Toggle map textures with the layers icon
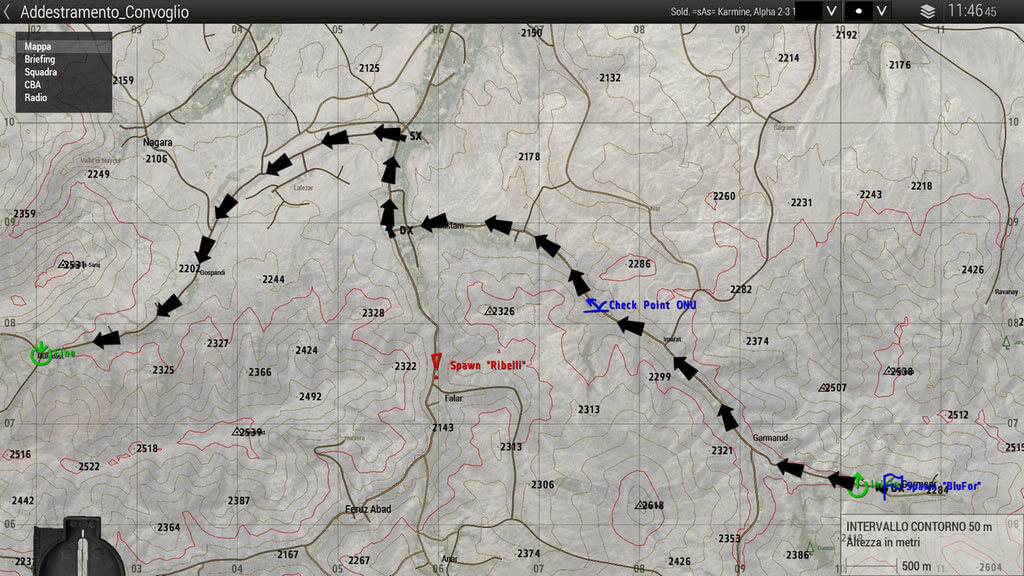 click(x=928, y=12)
